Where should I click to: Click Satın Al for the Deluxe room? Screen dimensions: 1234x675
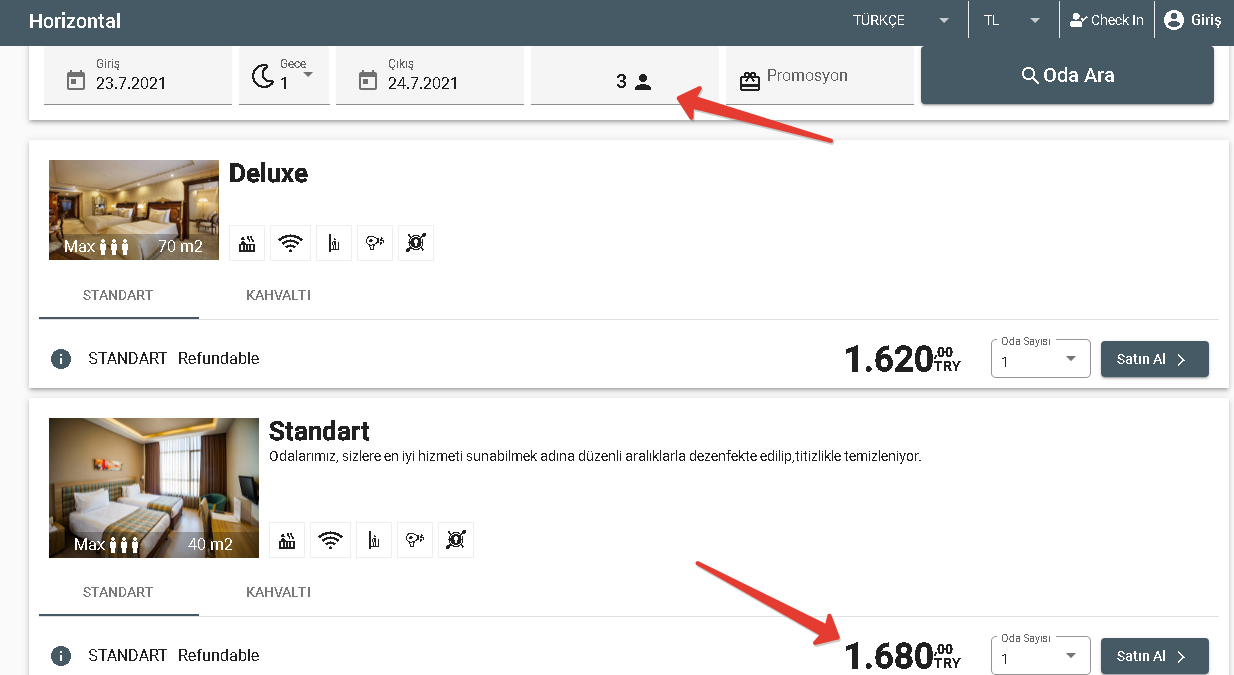(1154, 359)
